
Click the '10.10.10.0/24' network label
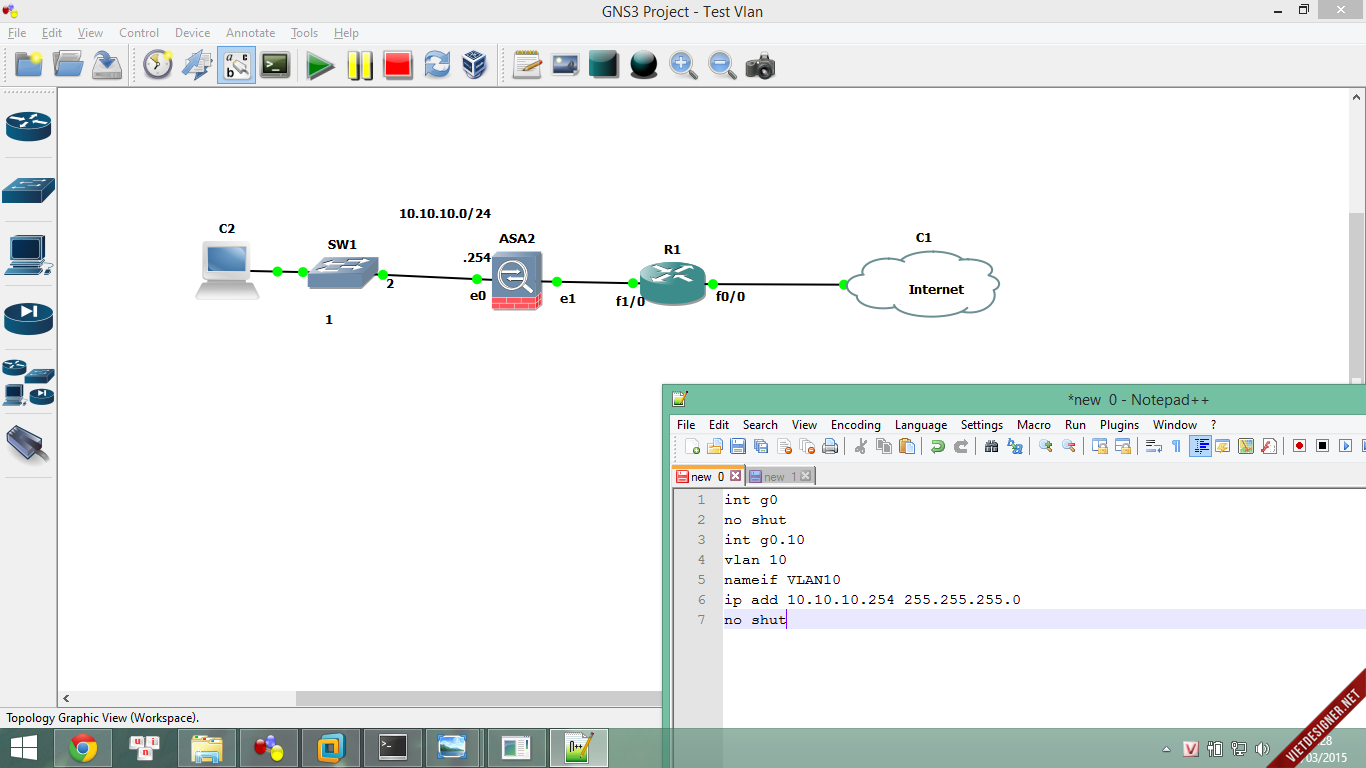pyautogui.click(x=445, y=213)
